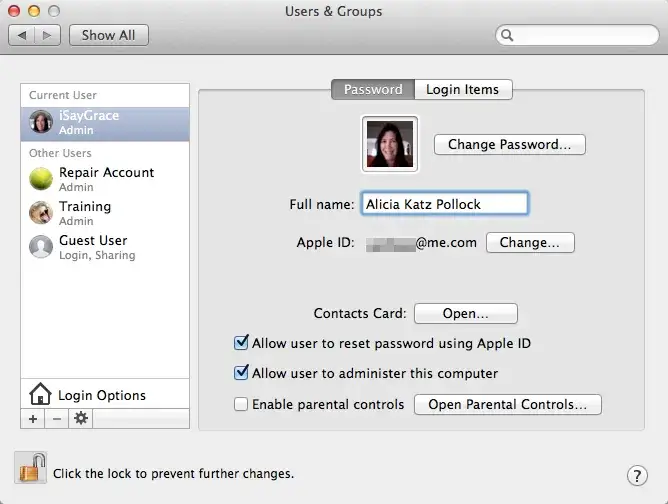Click the lock to prevent changes
The width and height of the screenshot is (668, 504).
(x=31, y=468)
